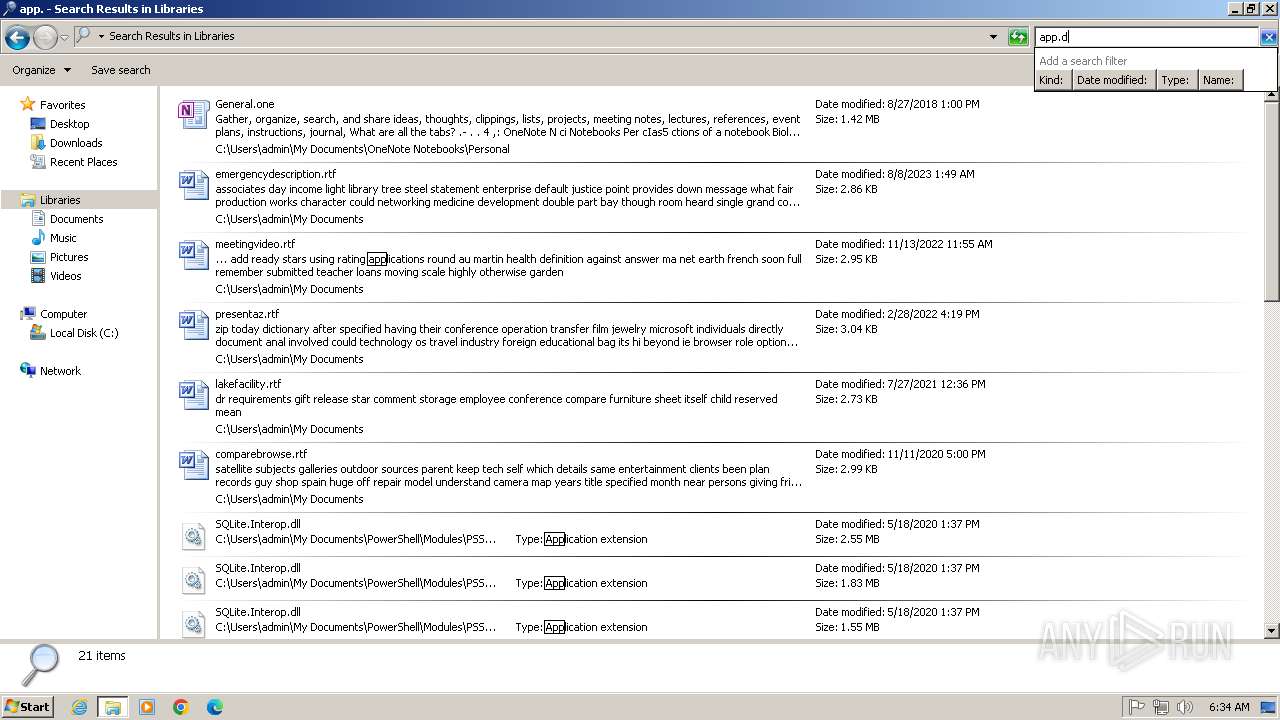The image size is (1280, 720).
Task: Select first SQLite.Interop.dll (2.55 MB) icon
Action: (x=194, y=536)
